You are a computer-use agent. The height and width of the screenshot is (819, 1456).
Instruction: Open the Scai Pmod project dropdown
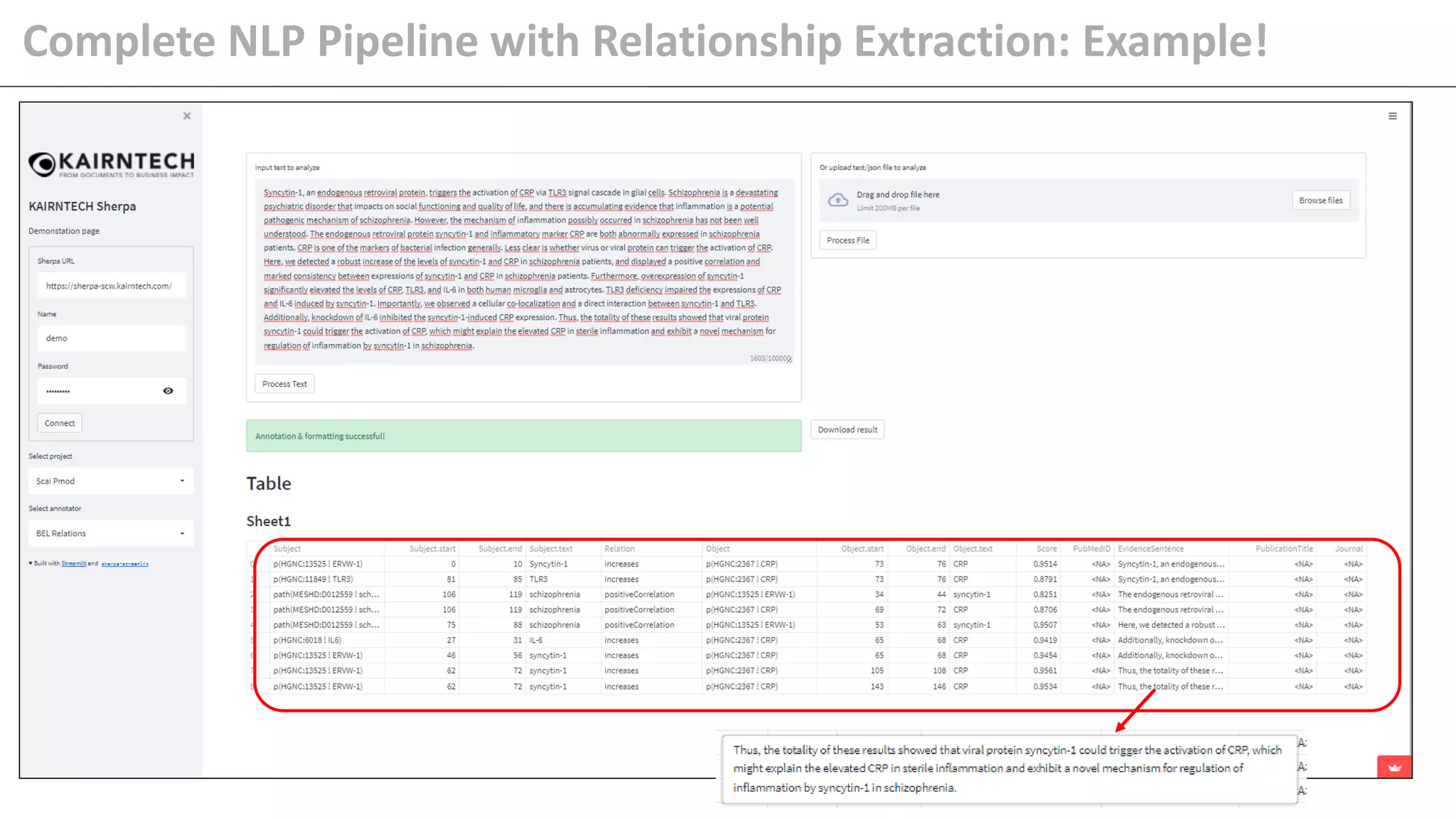111,481
